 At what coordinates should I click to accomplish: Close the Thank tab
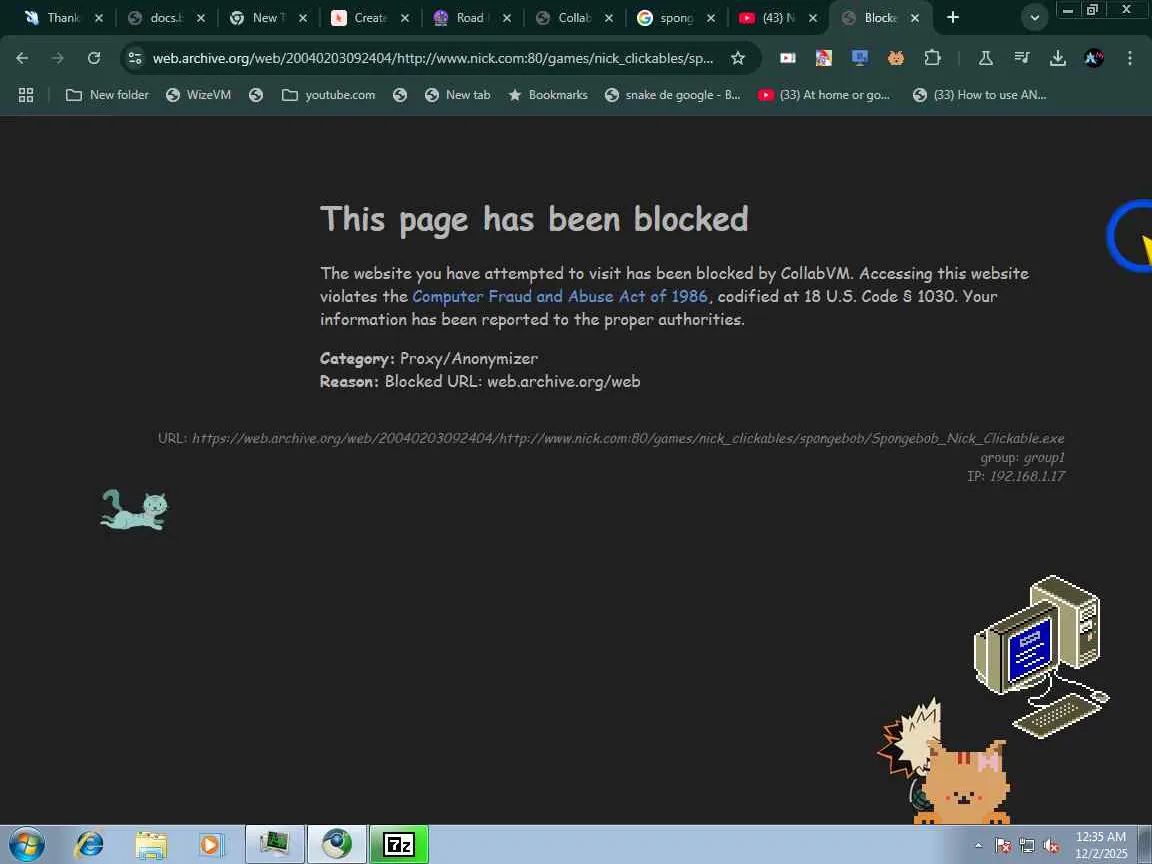[x=98, y=18]
